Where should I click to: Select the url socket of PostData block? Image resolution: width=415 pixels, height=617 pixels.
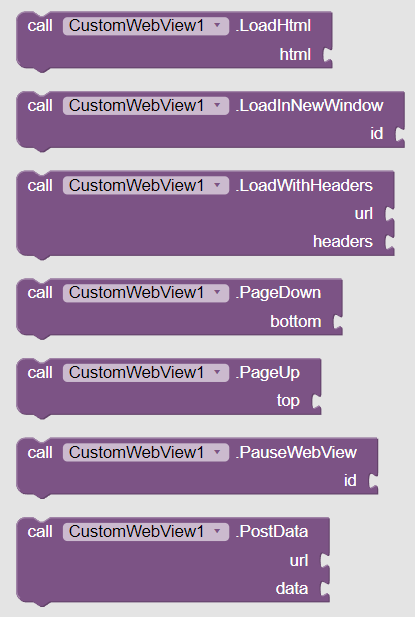(325, 561)
